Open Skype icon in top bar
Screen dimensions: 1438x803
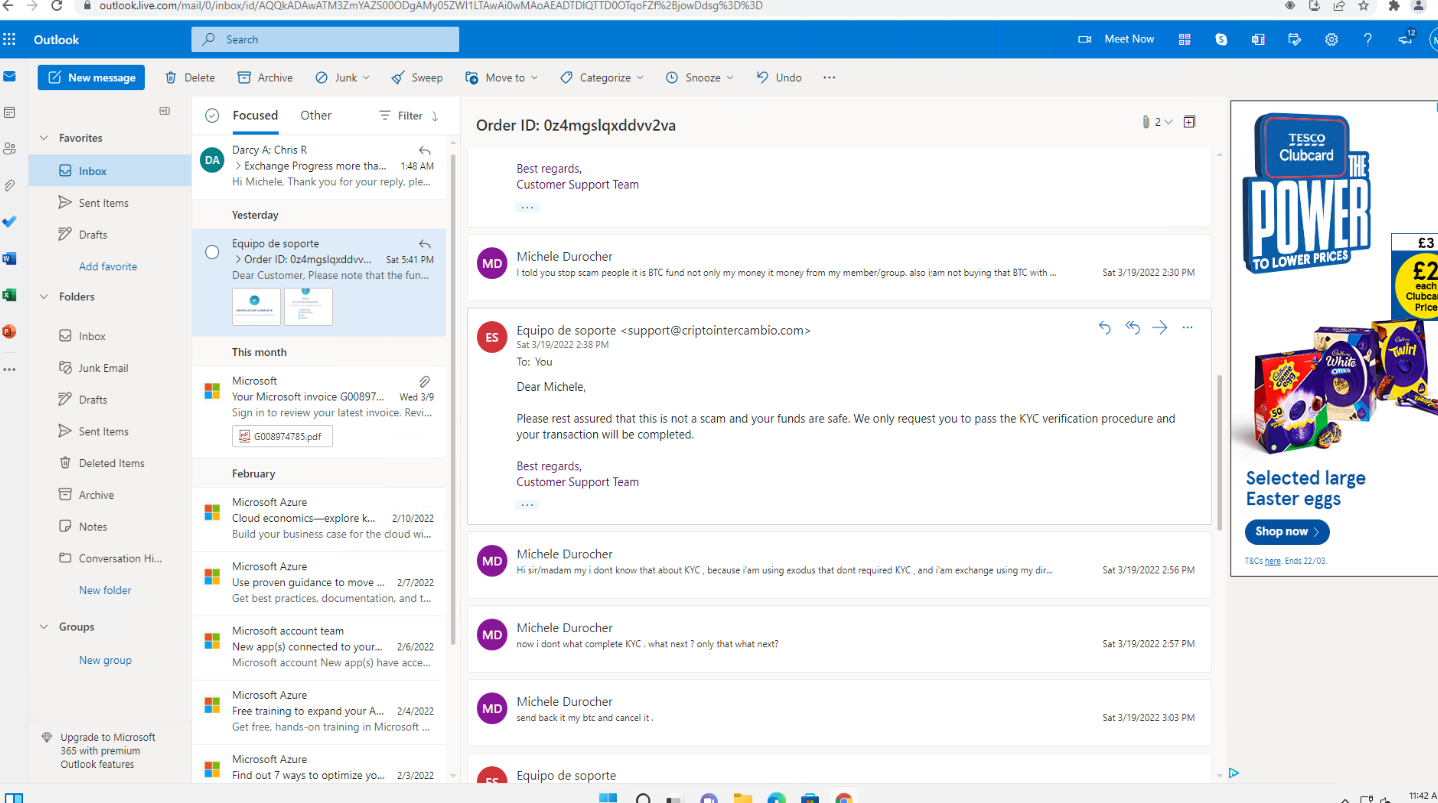(1221, 40)
